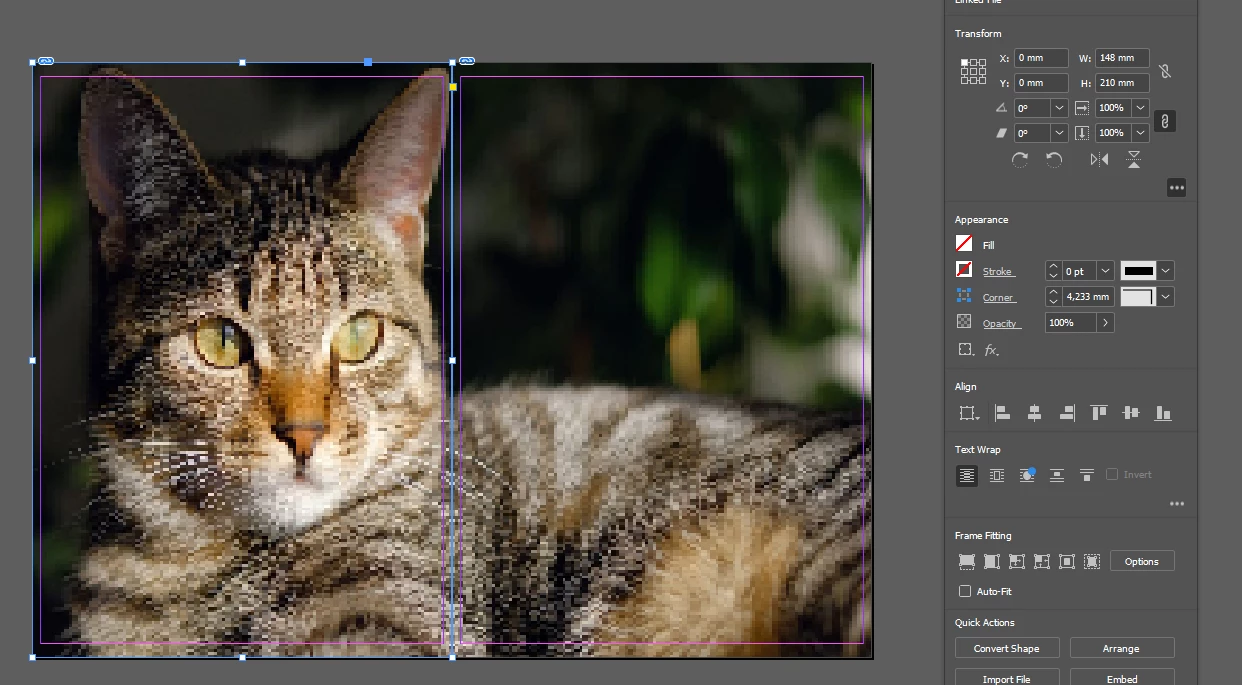This screenshot has height=685, width=1242.
Task: Click the Corner options icon
Action: point(964,296)
